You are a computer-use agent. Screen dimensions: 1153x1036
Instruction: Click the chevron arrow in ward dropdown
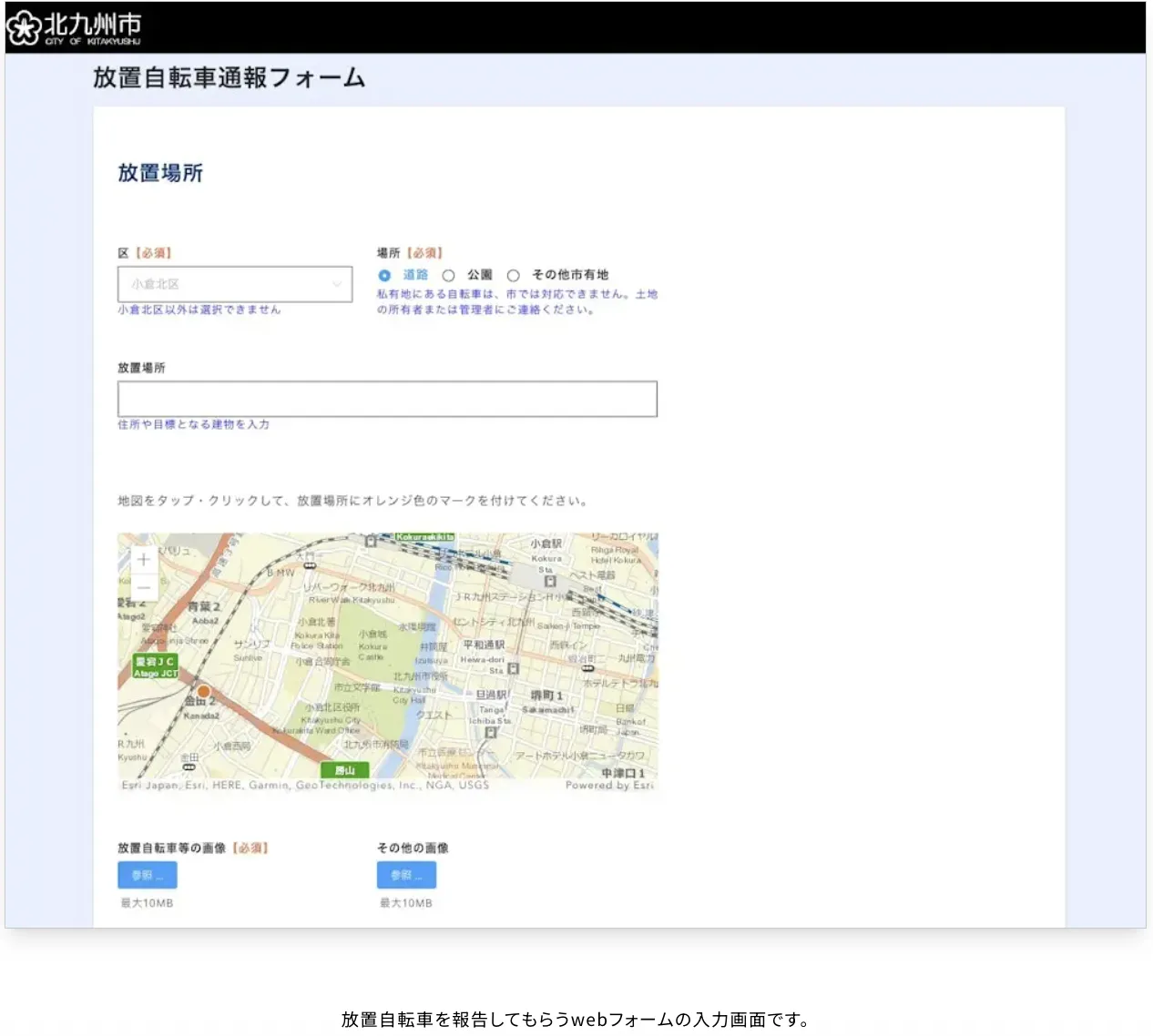click(x=337, y=284)
